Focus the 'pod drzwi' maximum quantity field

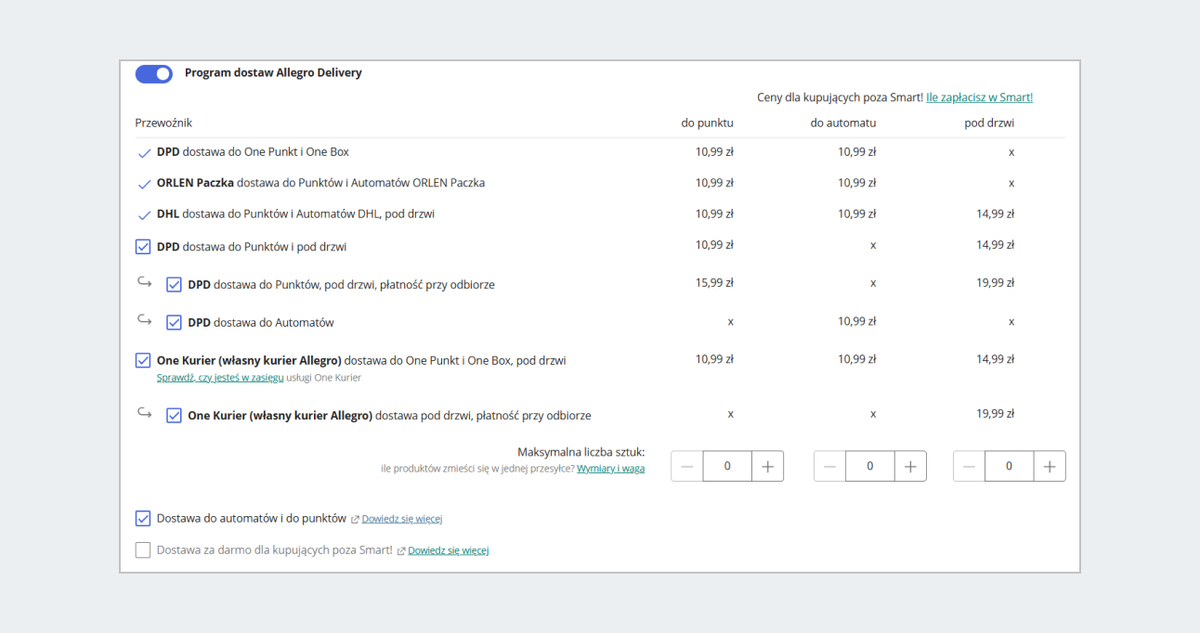(x=1008, y=466)
